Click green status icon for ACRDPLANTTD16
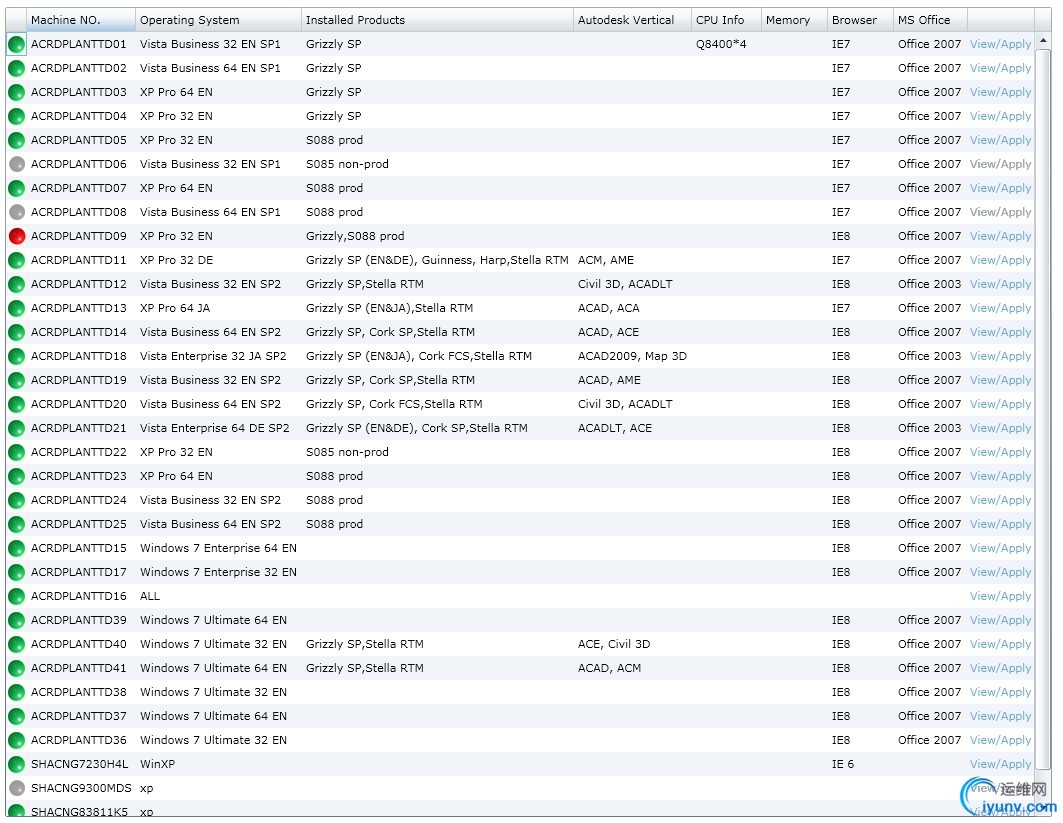Viewport: 1063px width, 823px height. tap(16, 597)
